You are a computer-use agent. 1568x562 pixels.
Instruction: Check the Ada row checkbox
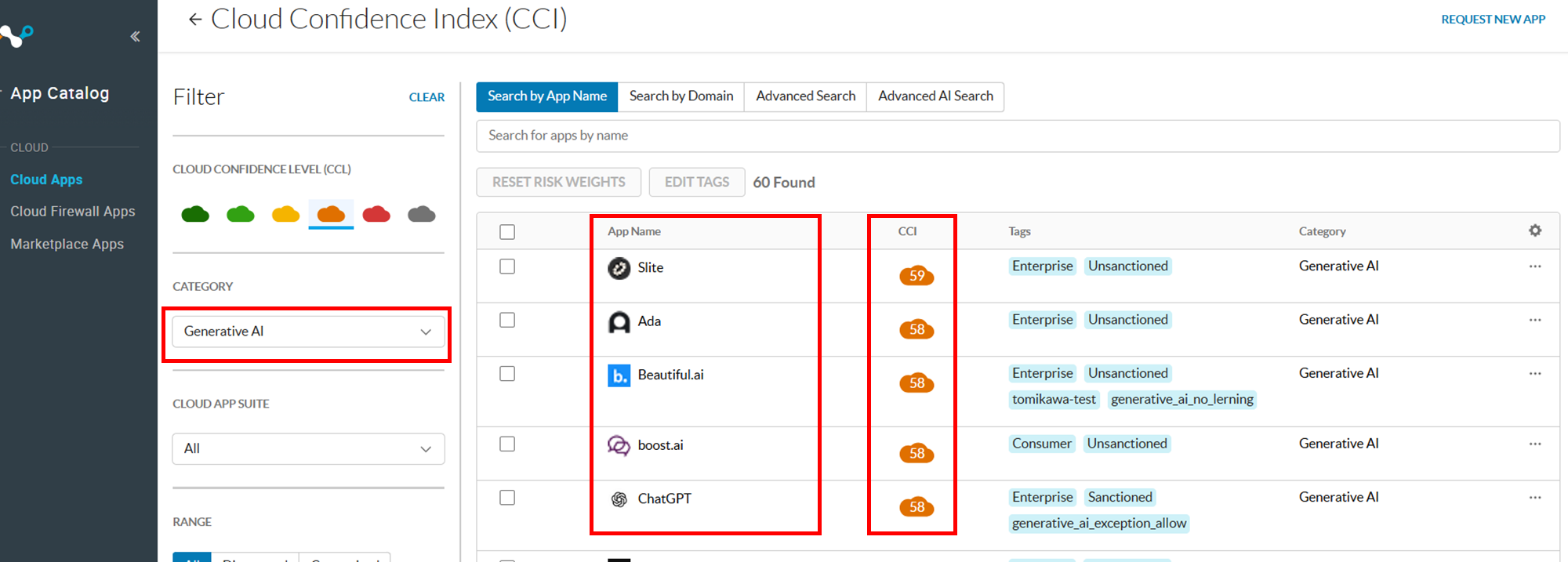(x=507, y=320)
